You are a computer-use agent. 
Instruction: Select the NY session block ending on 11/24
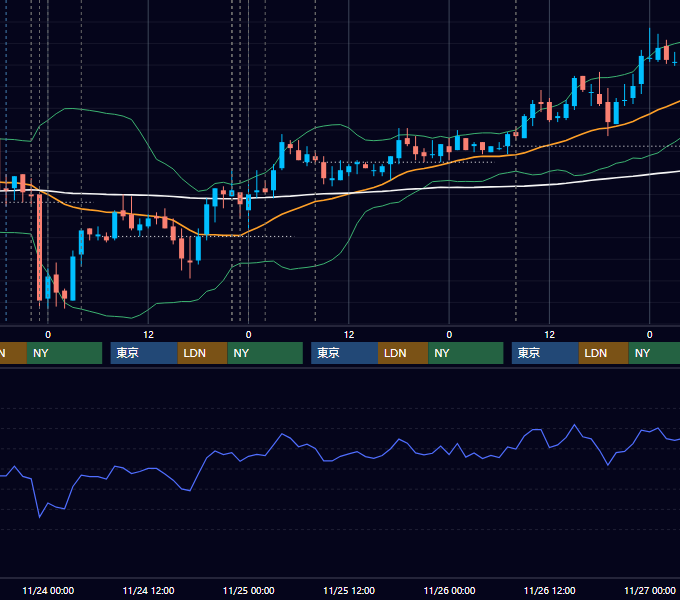tap(64, 353)
